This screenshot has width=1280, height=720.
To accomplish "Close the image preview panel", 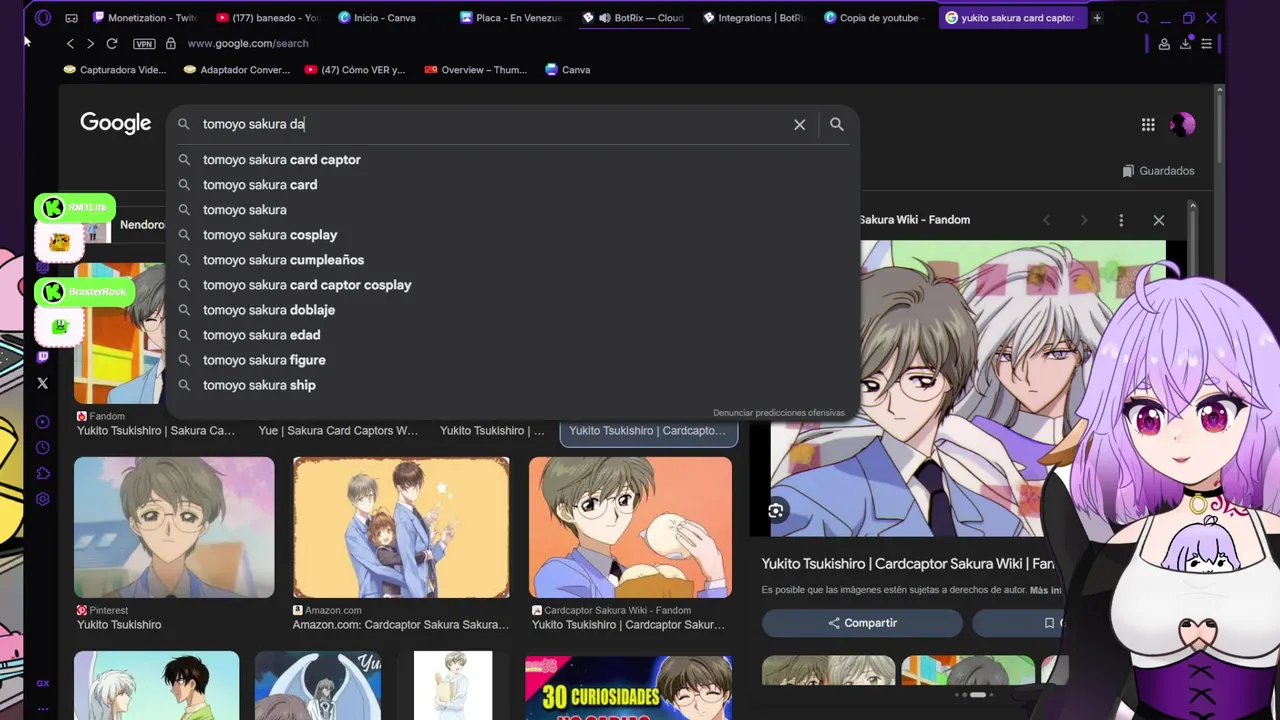I will click(1158, 220).
